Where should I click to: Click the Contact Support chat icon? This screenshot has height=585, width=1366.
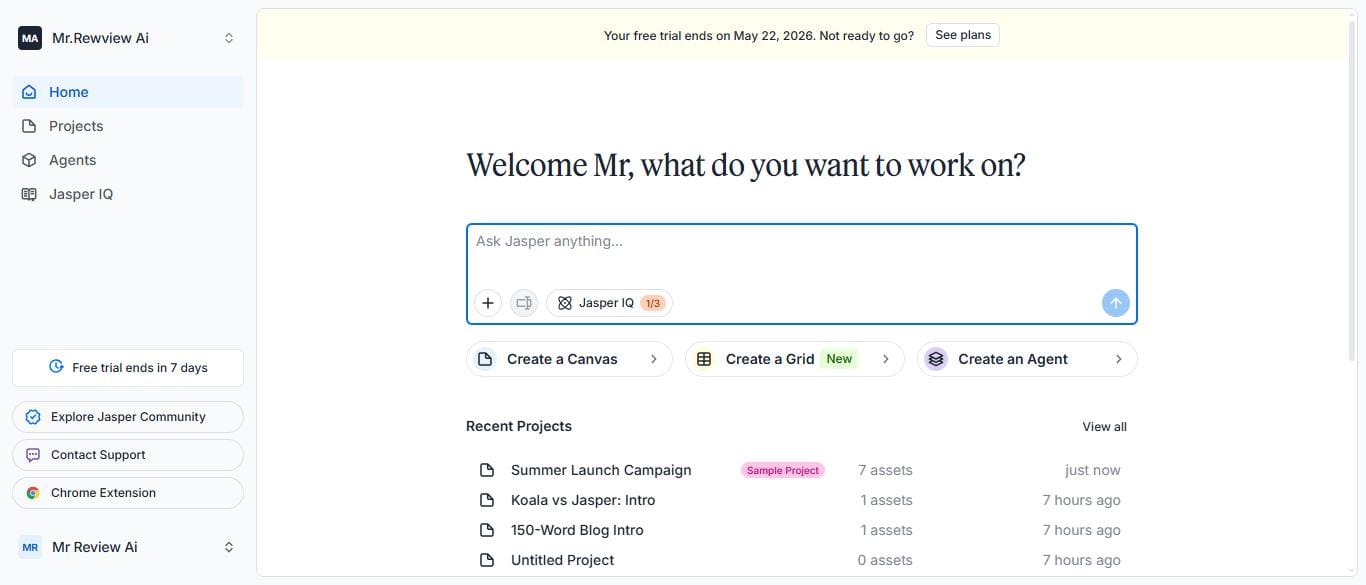click(x=33, y=455)
